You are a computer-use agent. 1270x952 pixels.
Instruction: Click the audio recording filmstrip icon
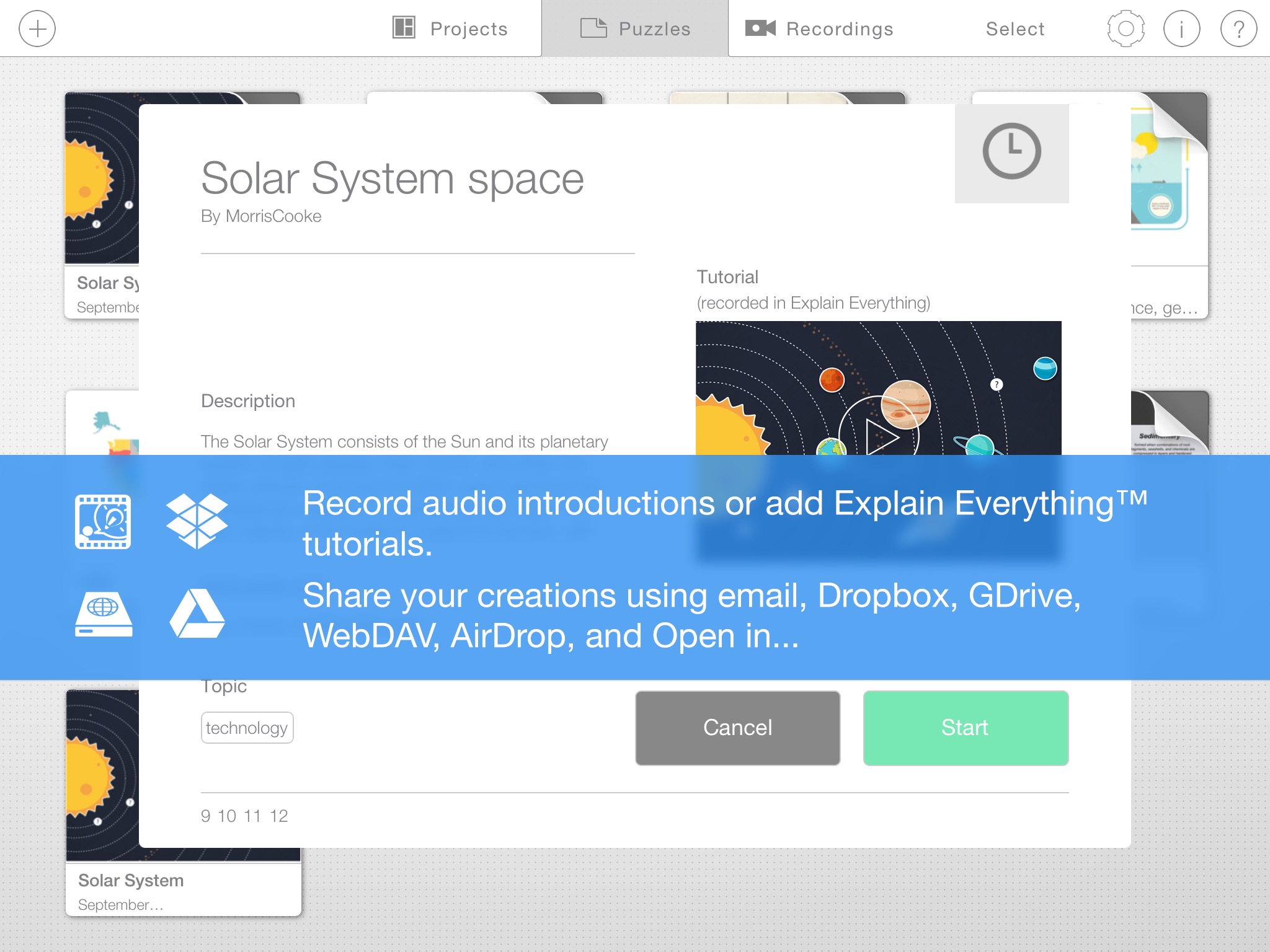[x=103, y=521]
